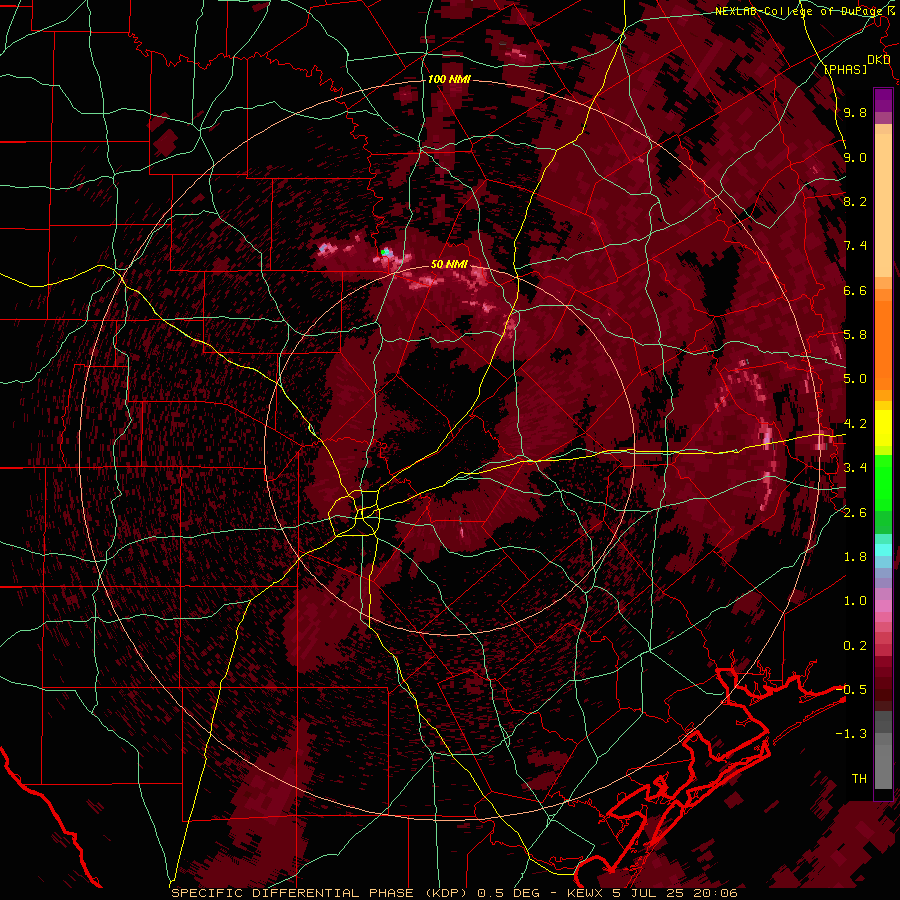Image resolution: width=900 pixels, height=900 pixels.
Task: Click the "-0.5" scale value
Action: [851, 690]
